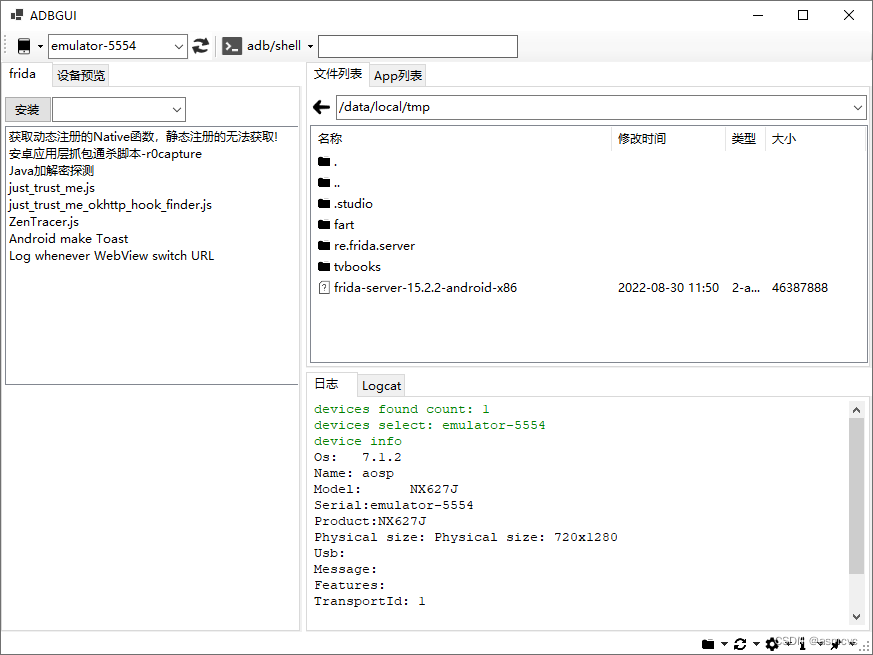
Task: Expand the adb/shell mode dropdown arrow
Action: coord(310,46)
